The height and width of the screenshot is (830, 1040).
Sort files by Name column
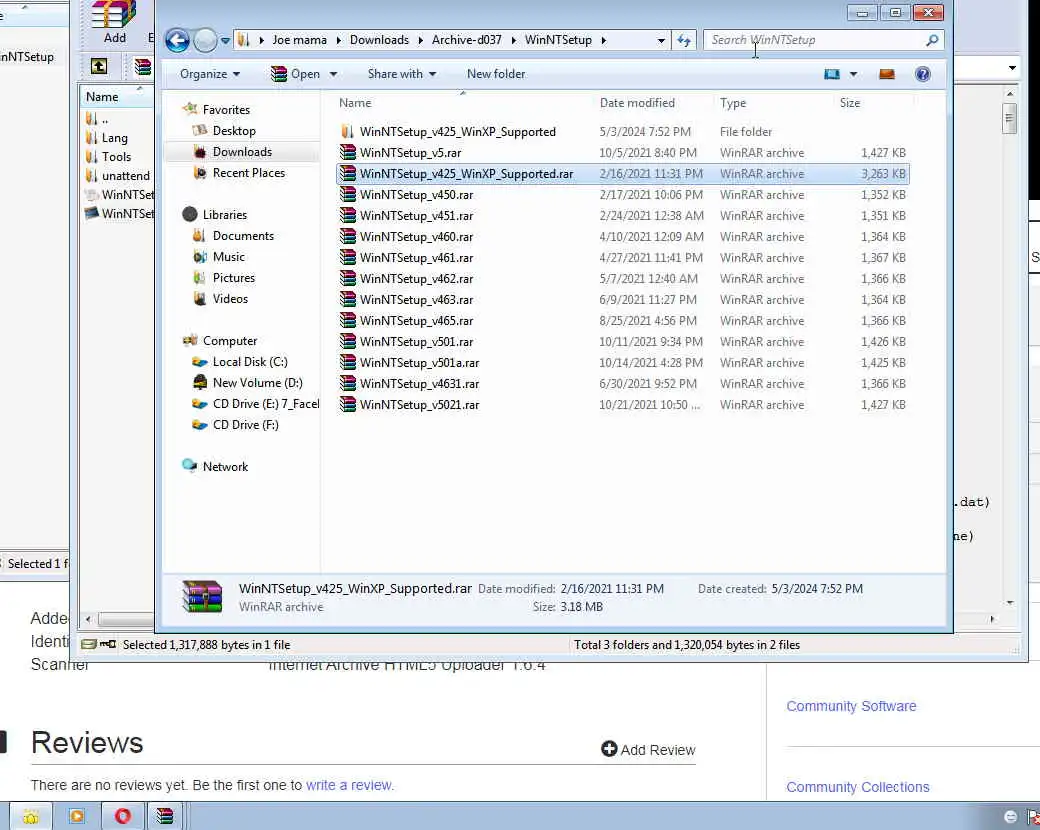[x=355, y=103]
